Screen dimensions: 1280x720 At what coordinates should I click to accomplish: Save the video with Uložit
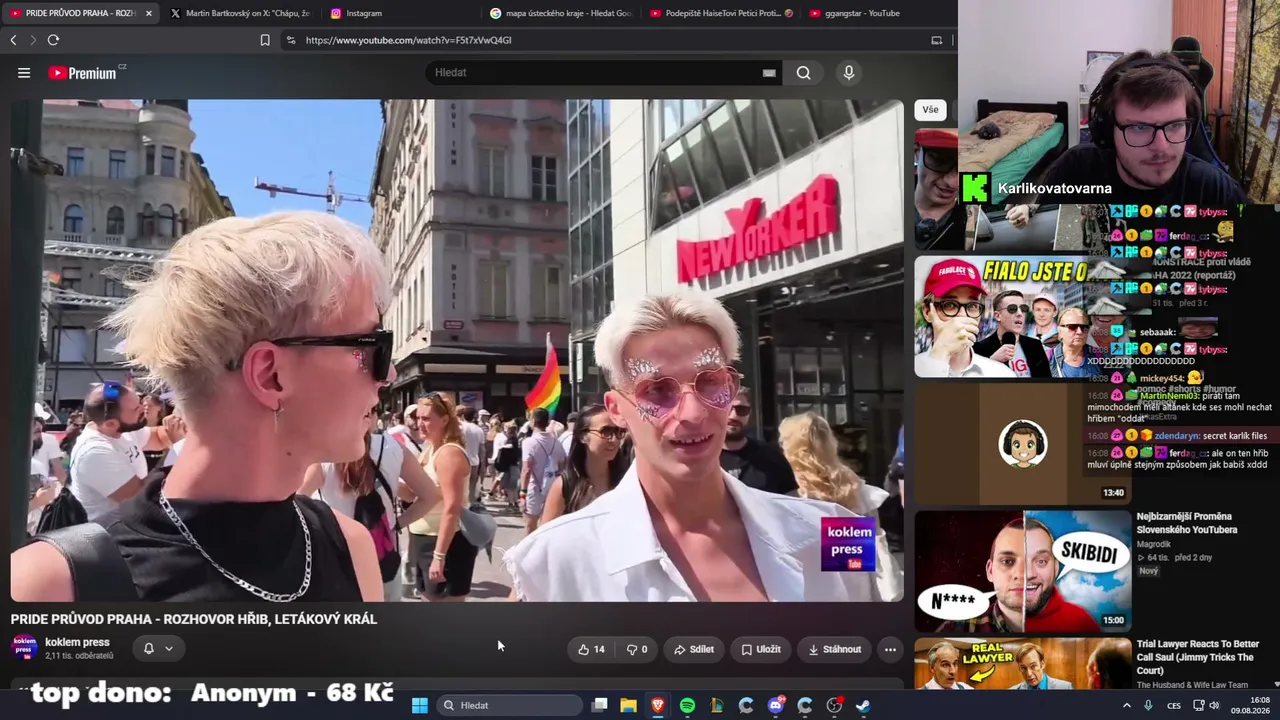(x=760, y=649)
